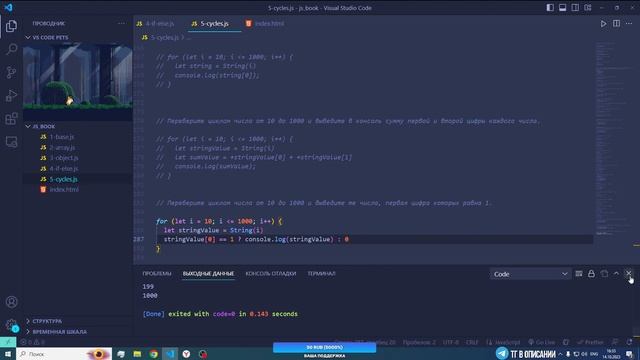Select the ВЫХОДНЫЕ ДАННЫЕ panel tab
The image size is (640, 360).
[208, 273]
